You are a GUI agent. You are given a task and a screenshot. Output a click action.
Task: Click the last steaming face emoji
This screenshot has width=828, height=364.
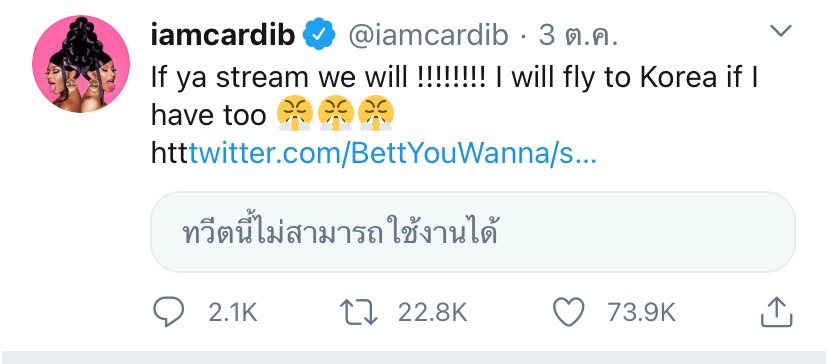[x=376, y=114]
